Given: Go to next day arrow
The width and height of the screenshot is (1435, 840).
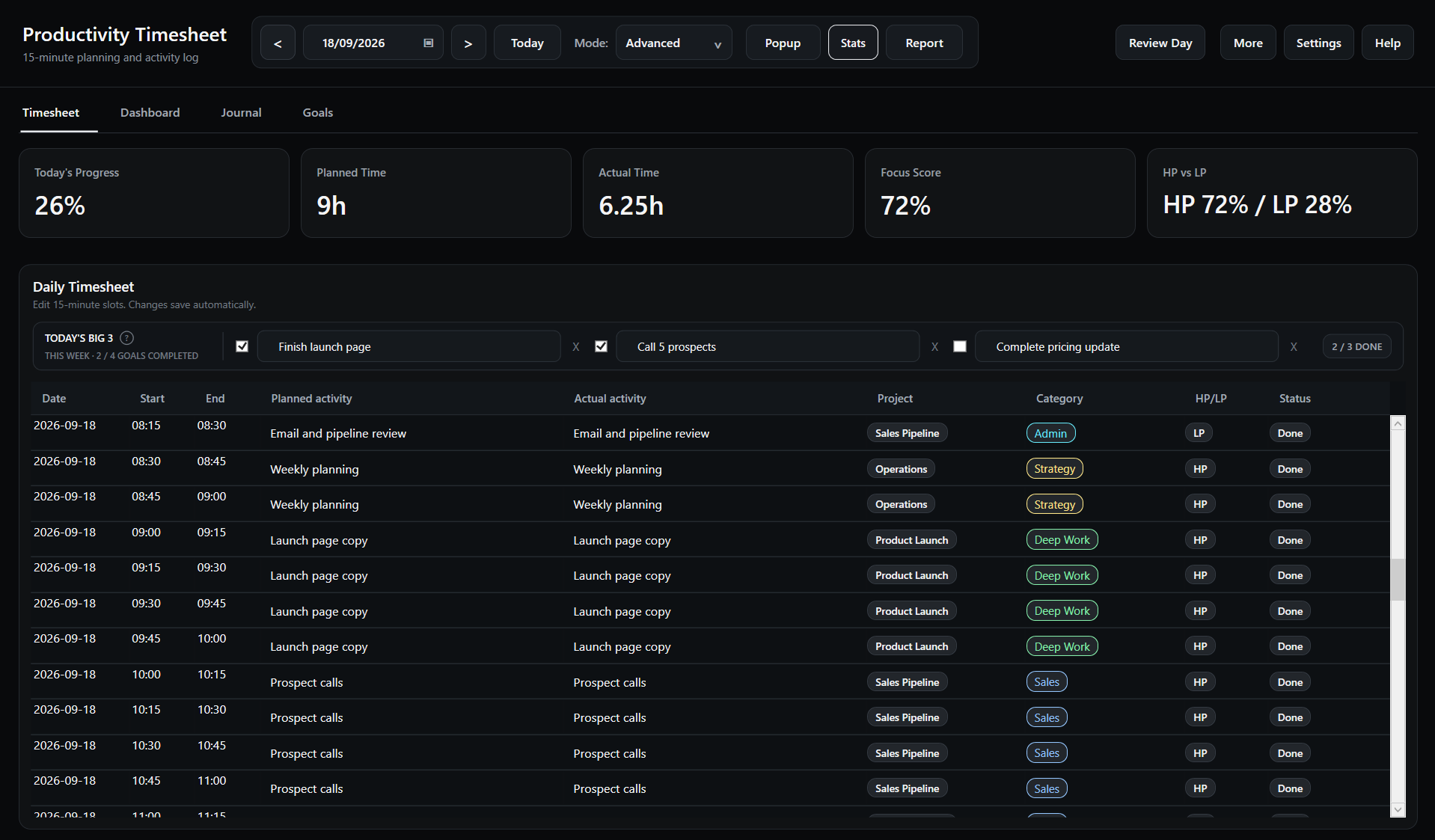Looking at the screenshot, I should (x=468, y=43).
